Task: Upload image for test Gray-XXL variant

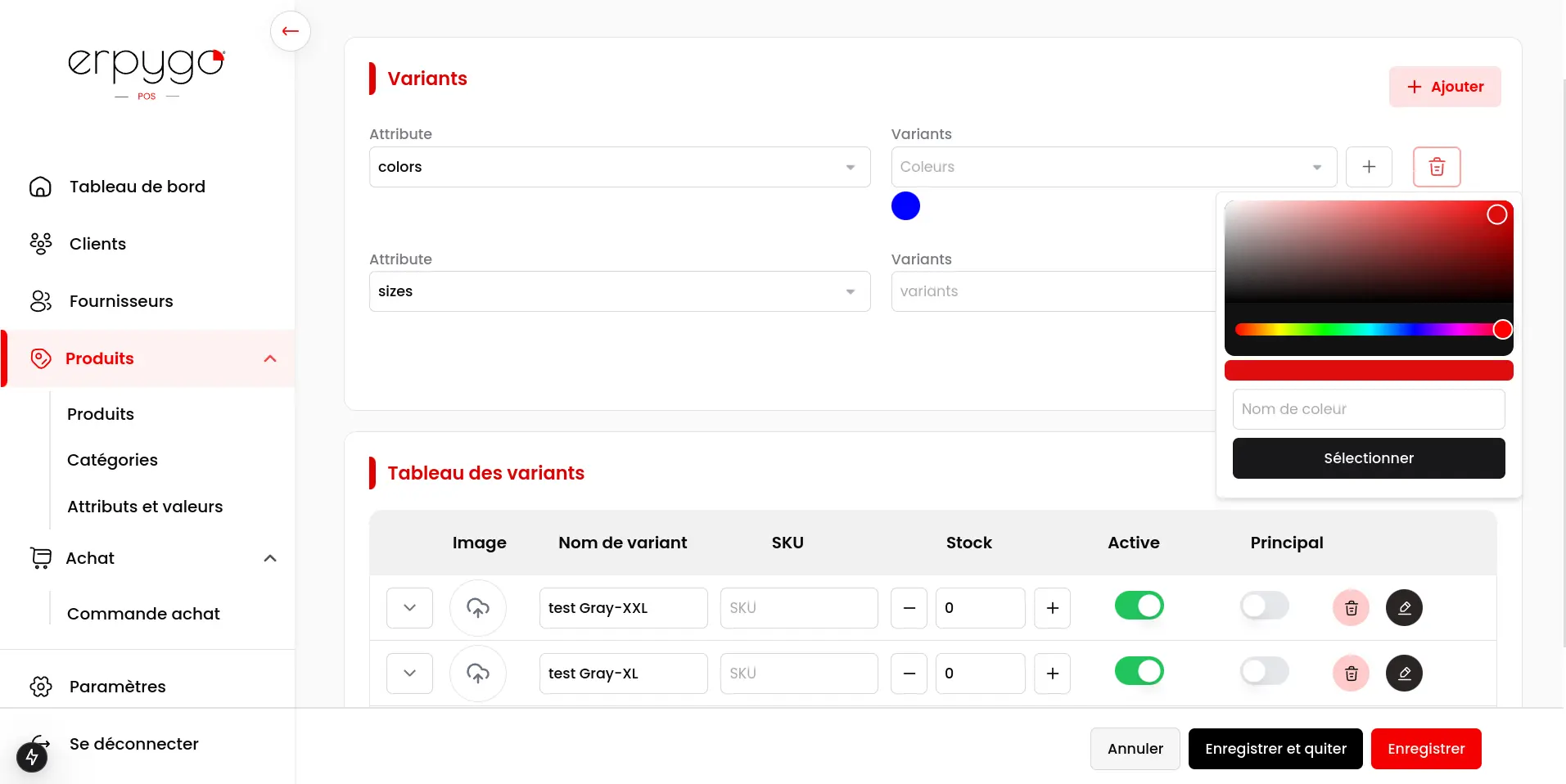Action: [x=478, y=608]
